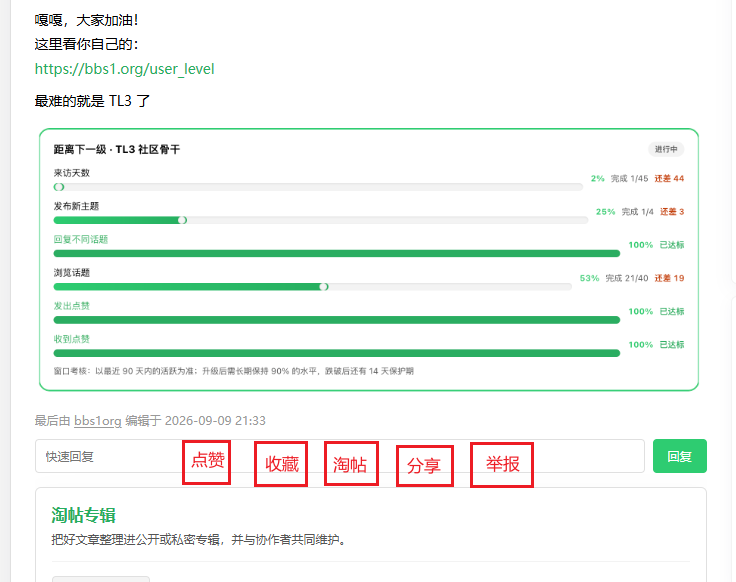This screenshot has width=736, height=582.
Task: Click the 25% percentage value
Action: click(x=606, y=212)
